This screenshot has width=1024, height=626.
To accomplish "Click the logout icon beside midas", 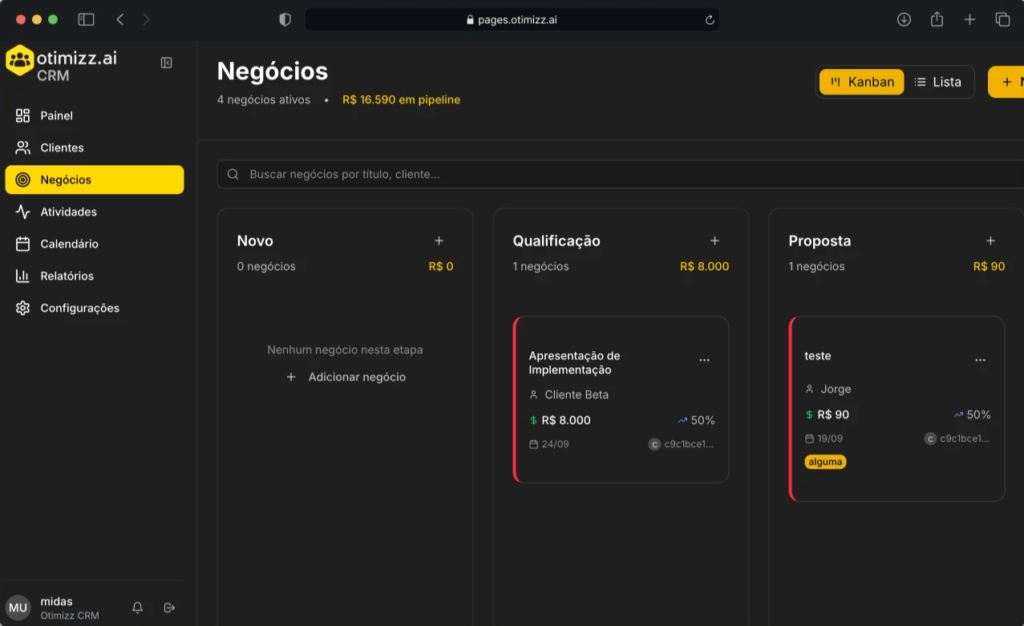I will click(x=169, y=607).
